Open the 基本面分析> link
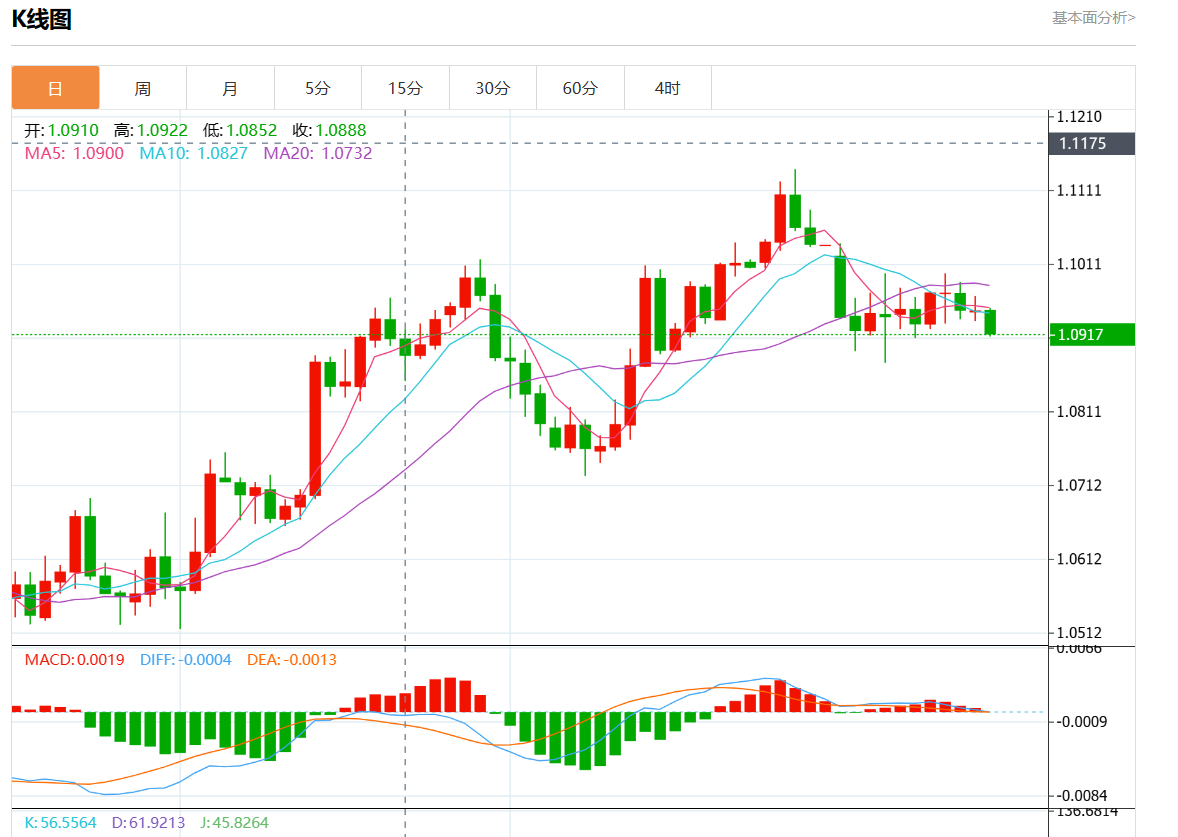Viewport: 1178px width, 837px height. tap(1093, 17)
